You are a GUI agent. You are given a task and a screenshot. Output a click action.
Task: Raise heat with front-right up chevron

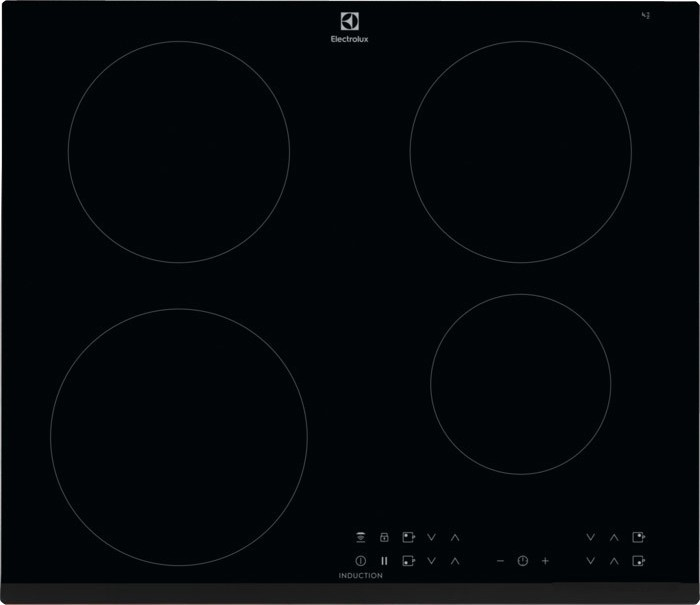tap(614, 561)
